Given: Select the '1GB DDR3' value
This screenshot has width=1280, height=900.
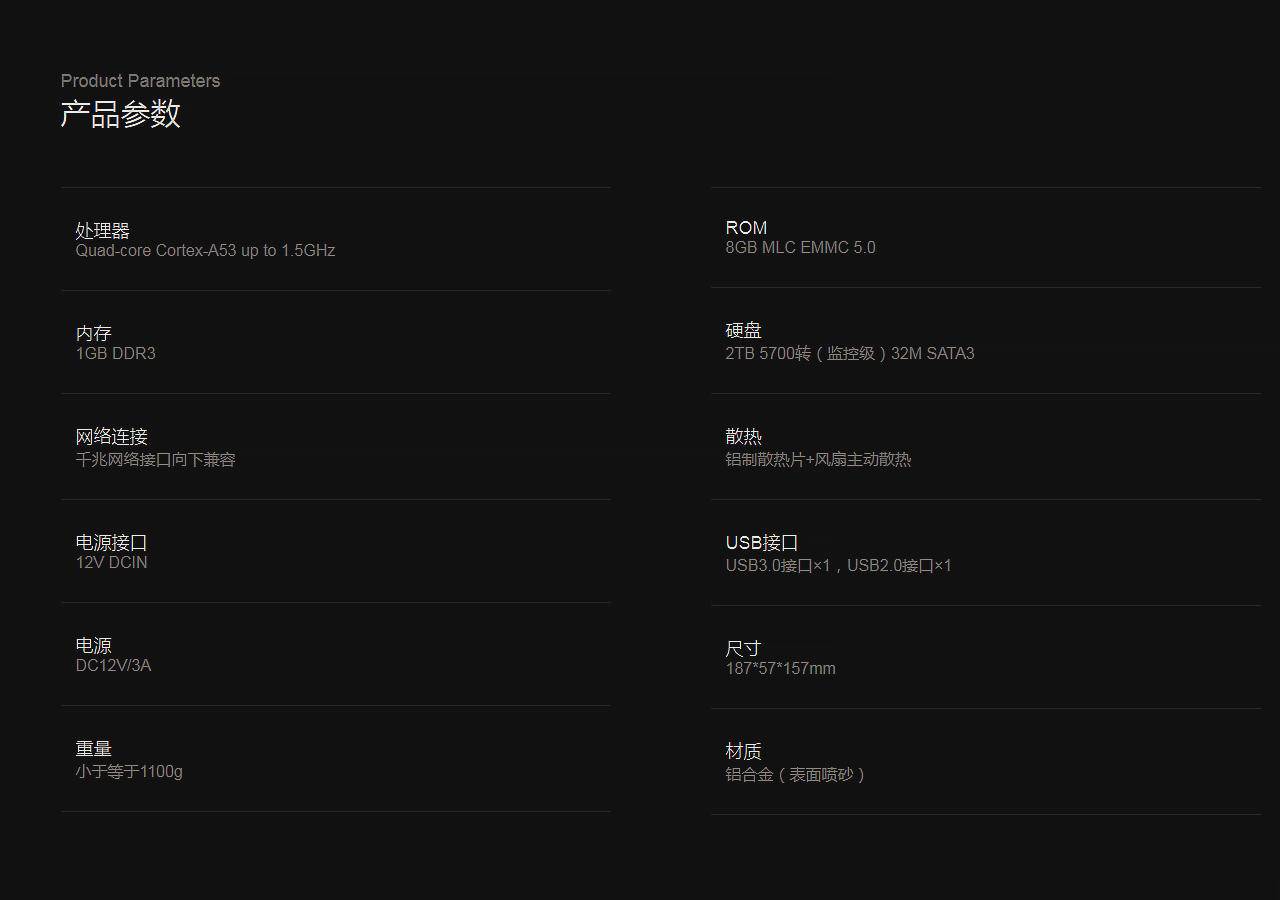Looking at the screenshot, I should pos(116,354).
